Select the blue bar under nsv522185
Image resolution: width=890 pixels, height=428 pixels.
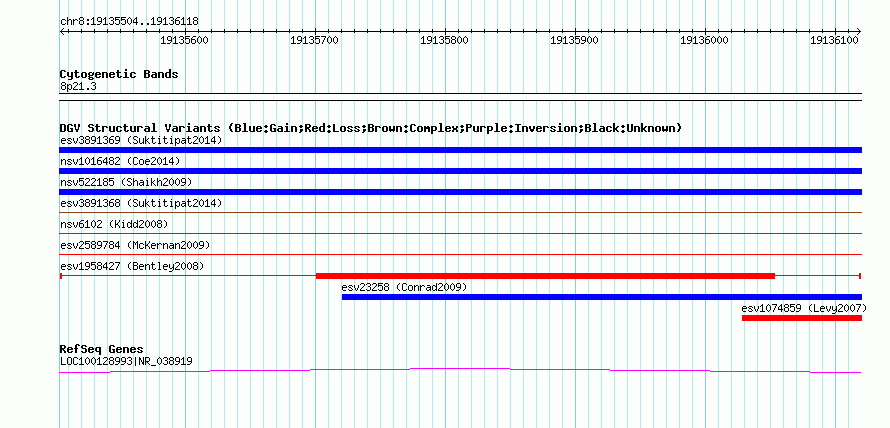click(x=460, y=192)
